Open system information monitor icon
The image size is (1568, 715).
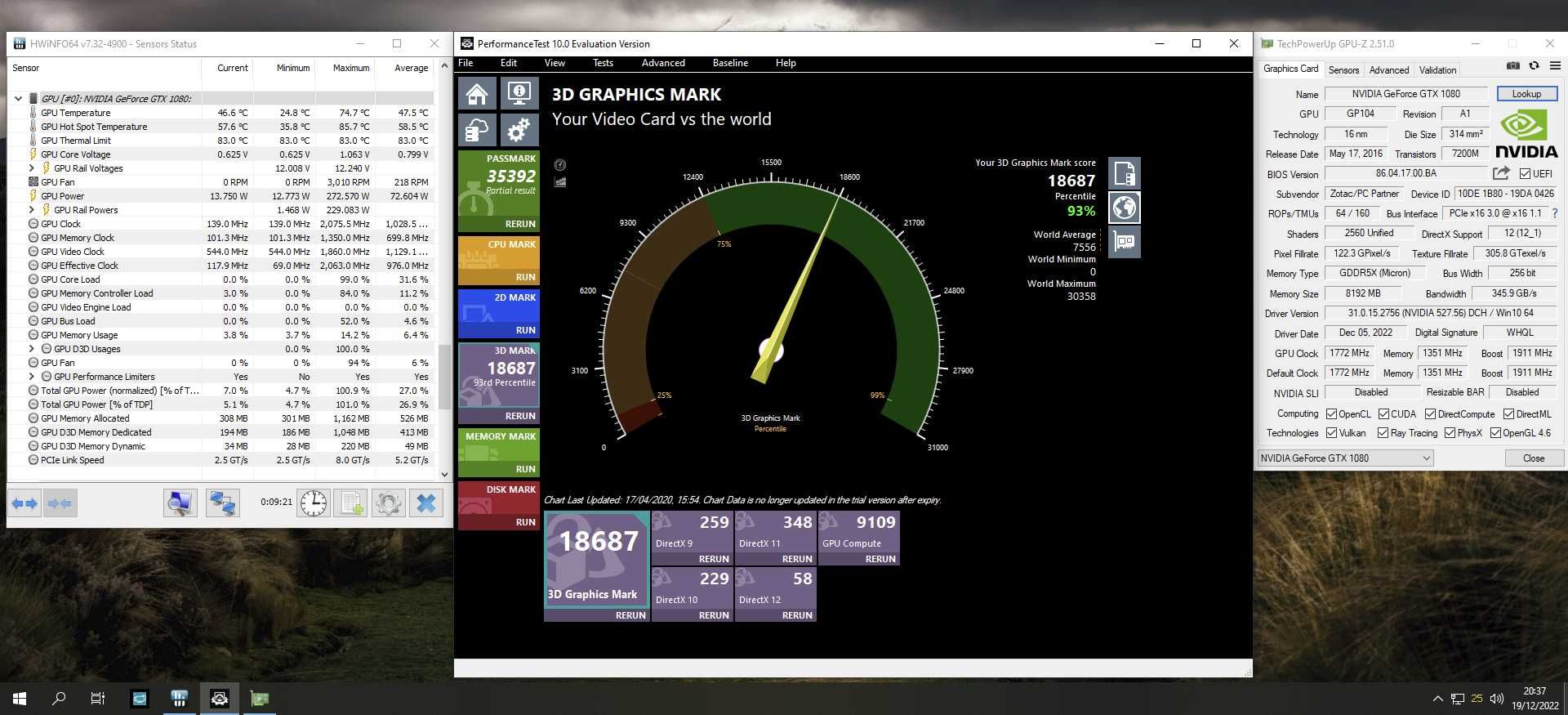[519, 94]
